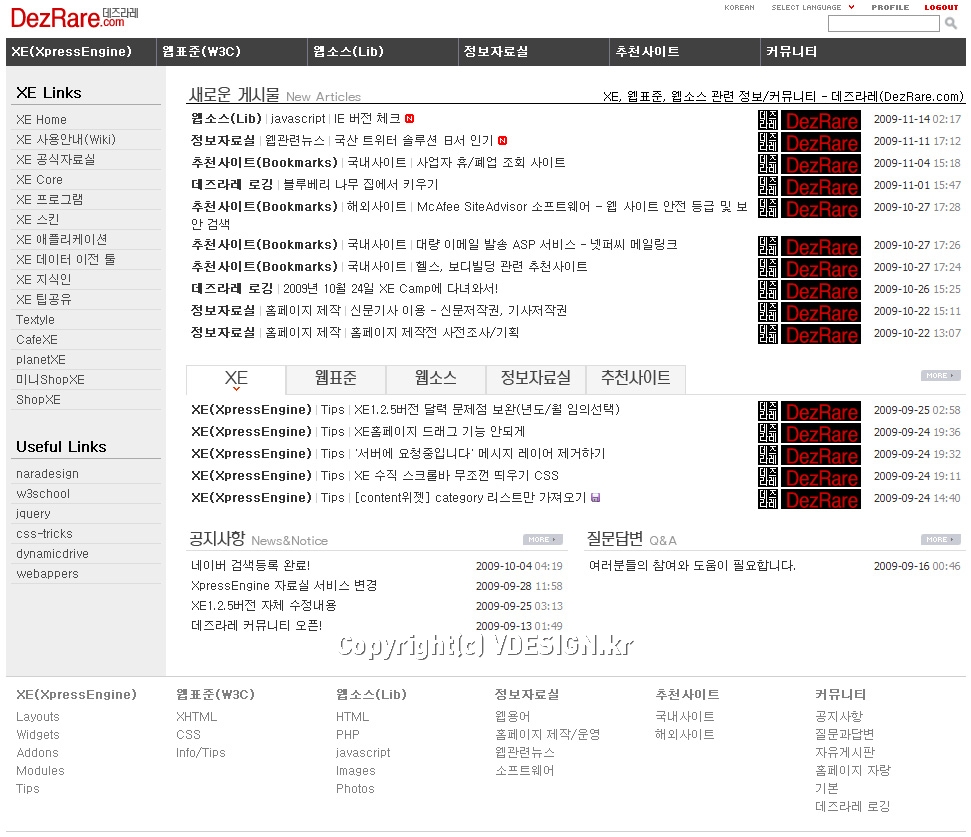Screen dimensions: 971x837
Task: Click DezRare author image on 2009-11-14 02:17 row
Action: tap(809, 120)
